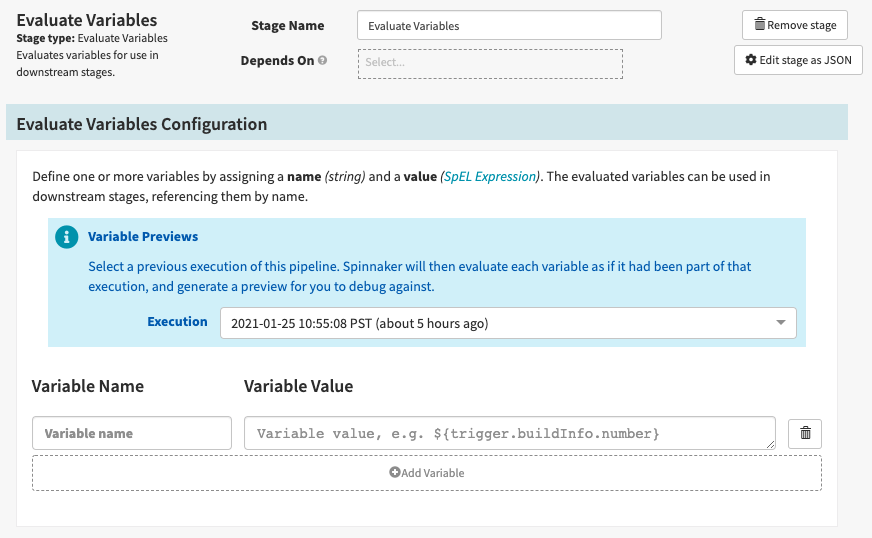Image resolution: width=872 pixels, height=538 pixels.
Task: Click the Variable Previews heading
Action: [x=143, y=237]
